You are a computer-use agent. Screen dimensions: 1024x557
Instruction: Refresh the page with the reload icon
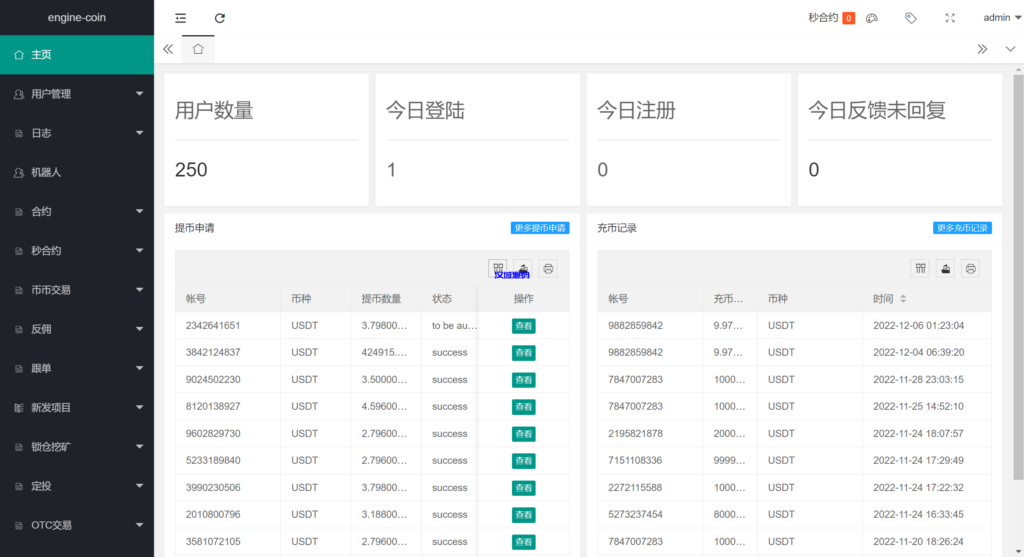click(x=219, y=18)
